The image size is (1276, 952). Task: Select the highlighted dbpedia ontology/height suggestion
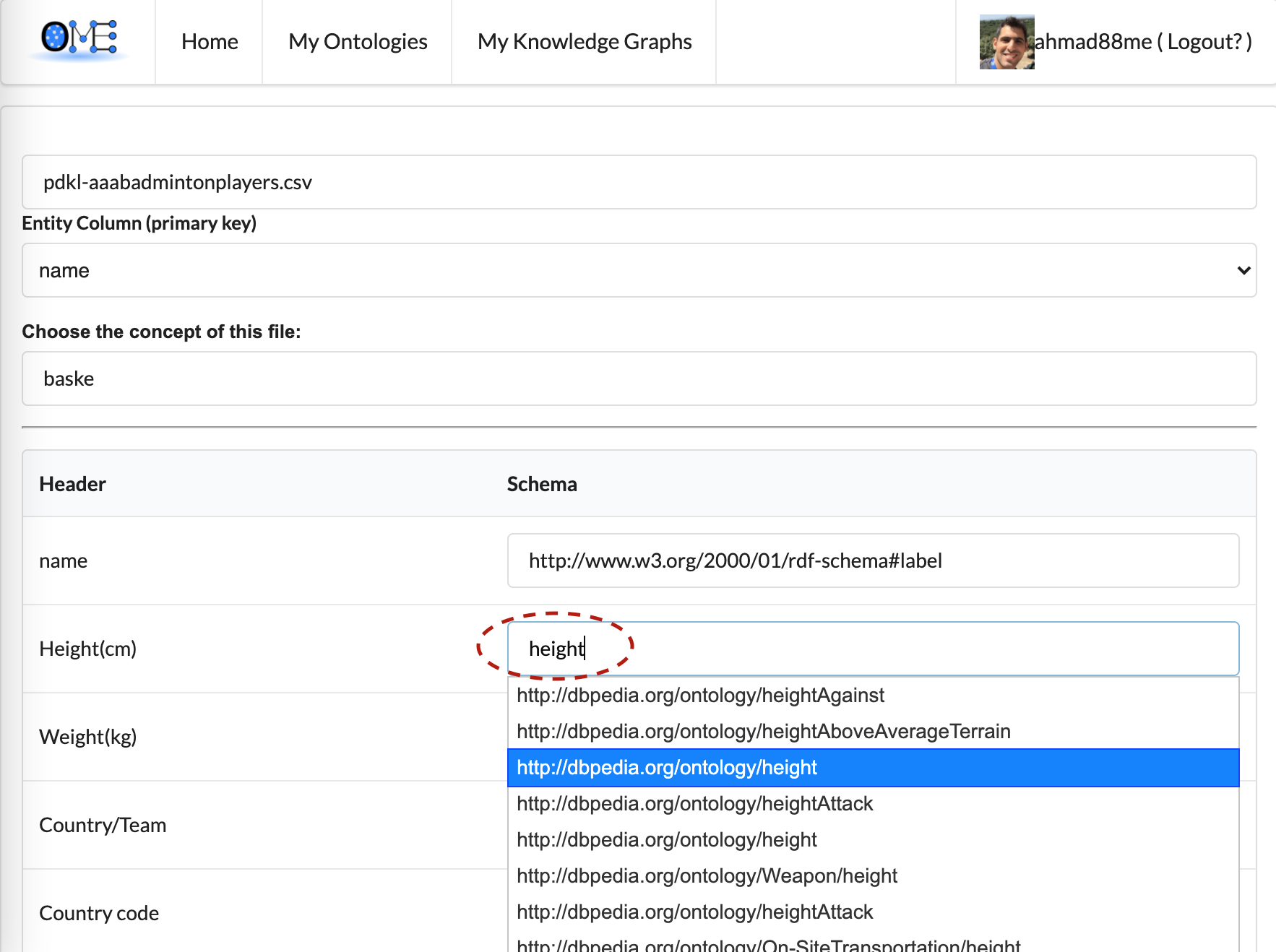click(x=666, y=767)
